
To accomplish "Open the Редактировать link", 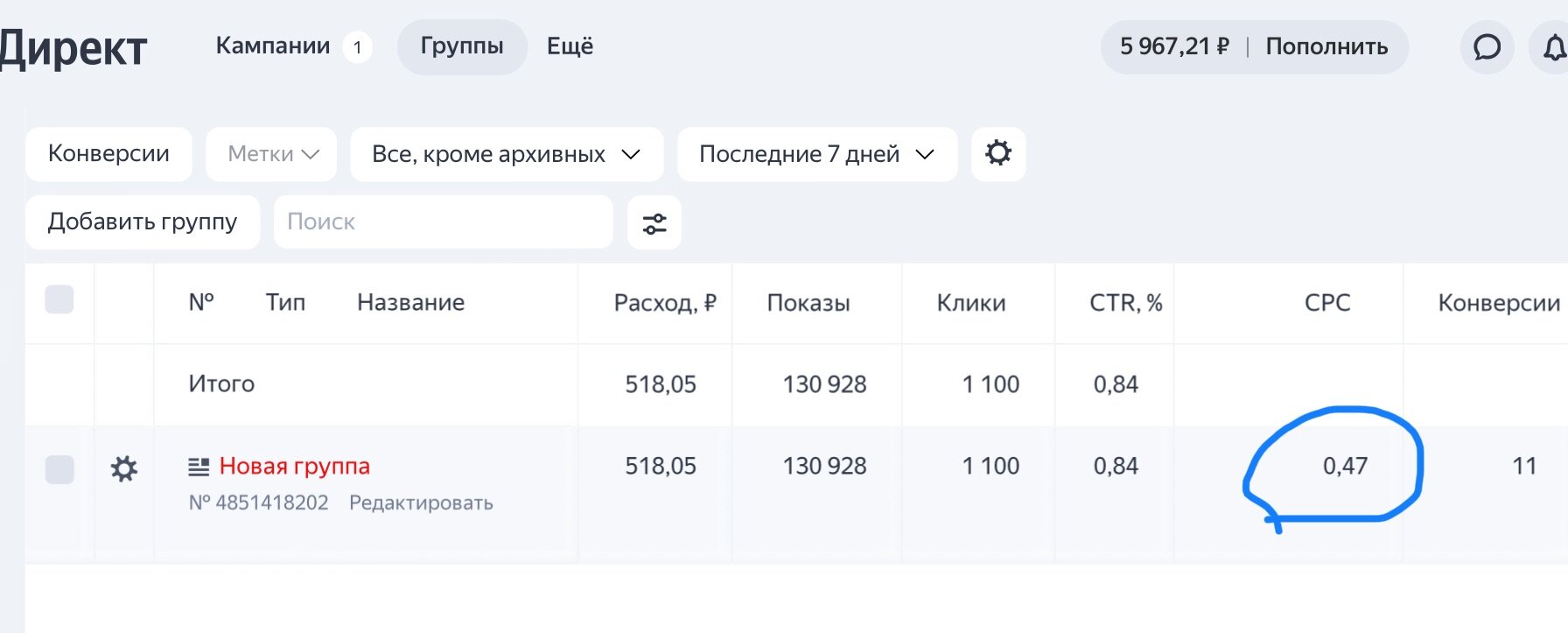I will point(421,503).
